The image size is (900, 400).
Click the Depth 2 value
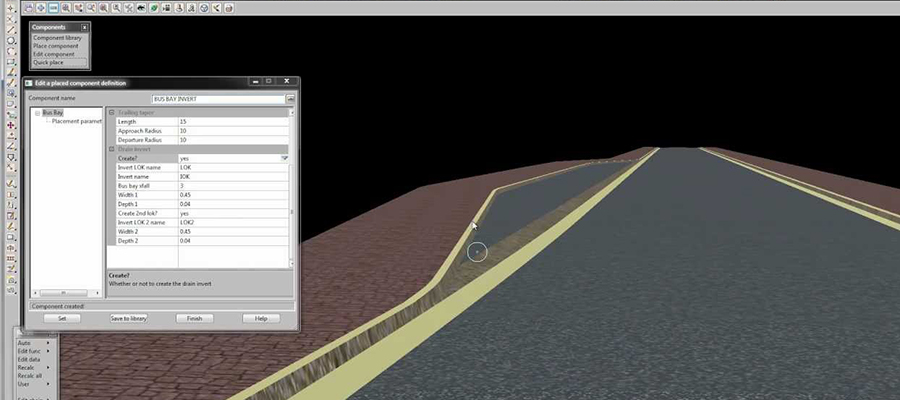(233, 241)
